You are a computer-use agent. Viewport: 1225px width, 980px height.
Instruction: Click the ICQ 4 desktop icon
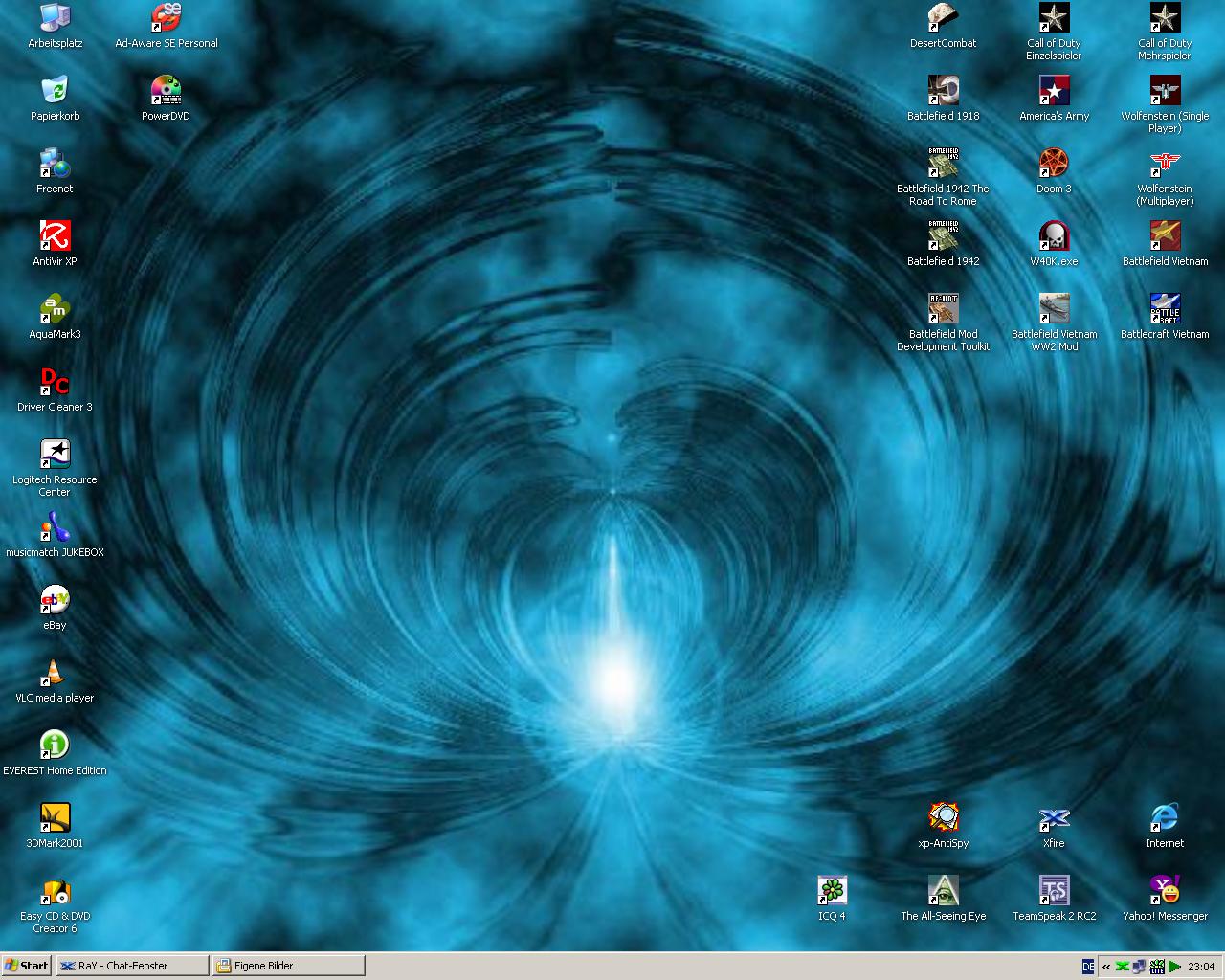point(832,892)
